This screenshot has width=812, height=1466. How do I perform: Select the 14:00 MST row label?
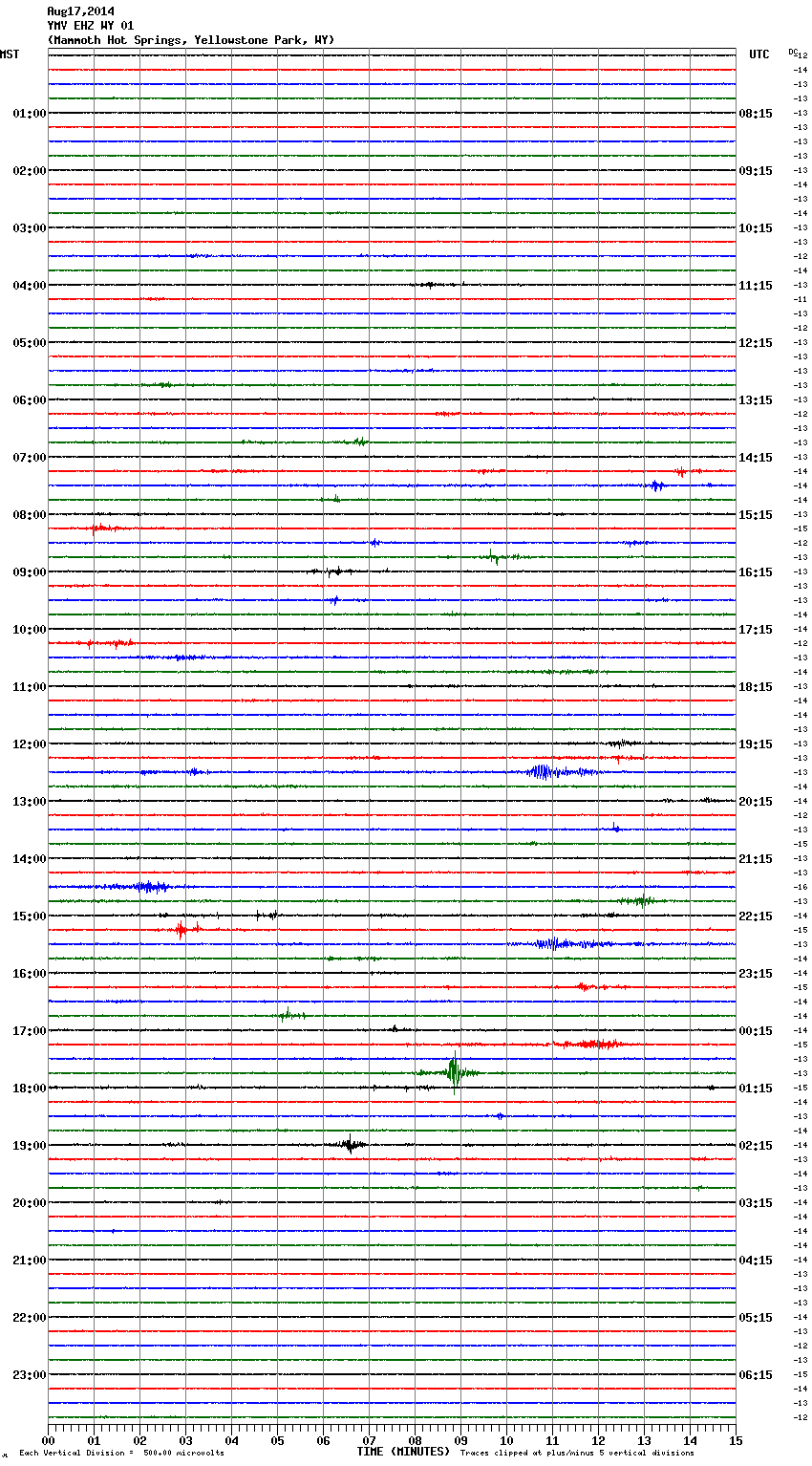tap(30, 859)
